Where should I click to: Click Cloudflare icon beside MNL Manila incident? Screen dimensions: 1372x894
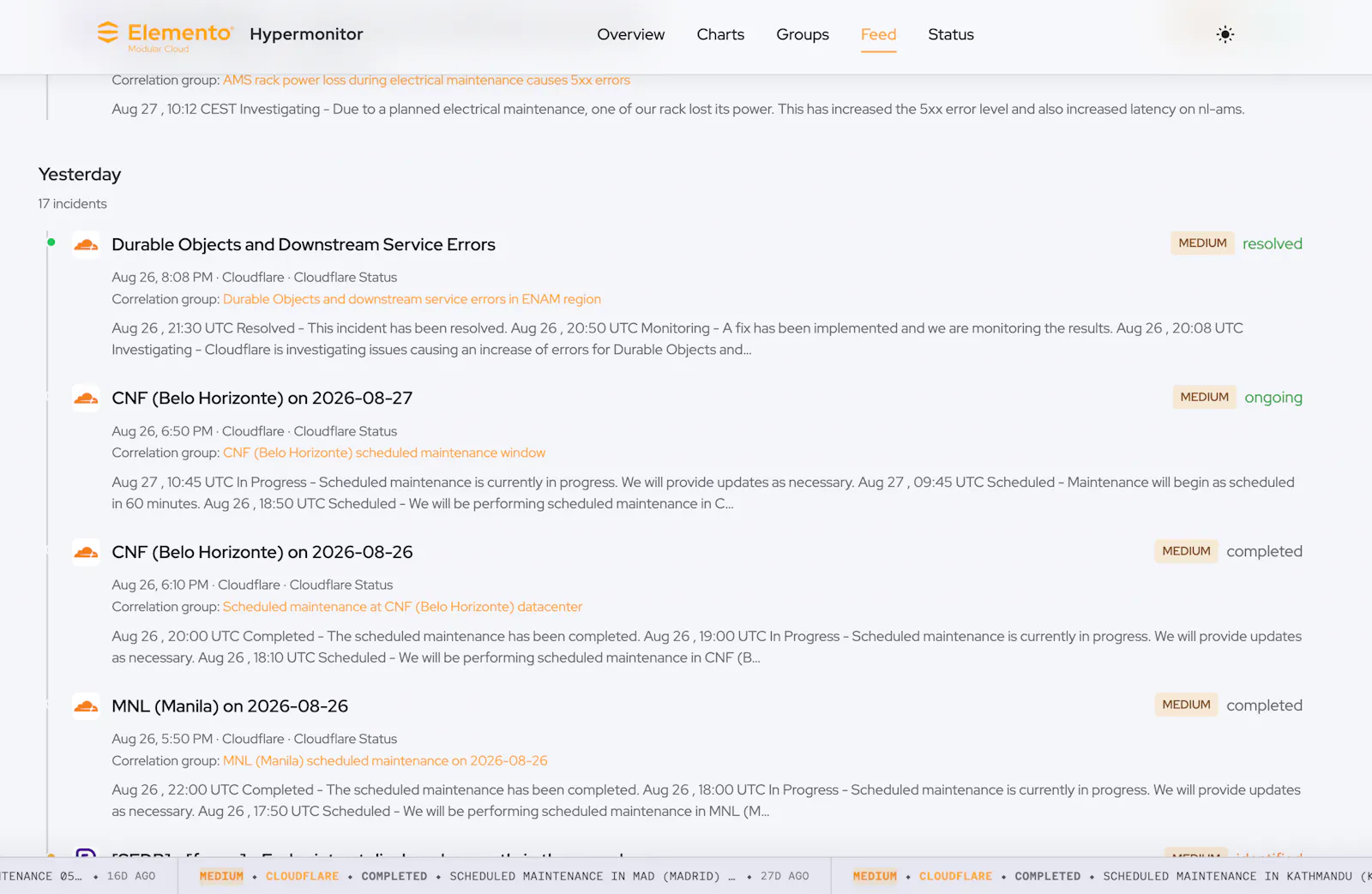pyautogui.click(x=86, y=706)
